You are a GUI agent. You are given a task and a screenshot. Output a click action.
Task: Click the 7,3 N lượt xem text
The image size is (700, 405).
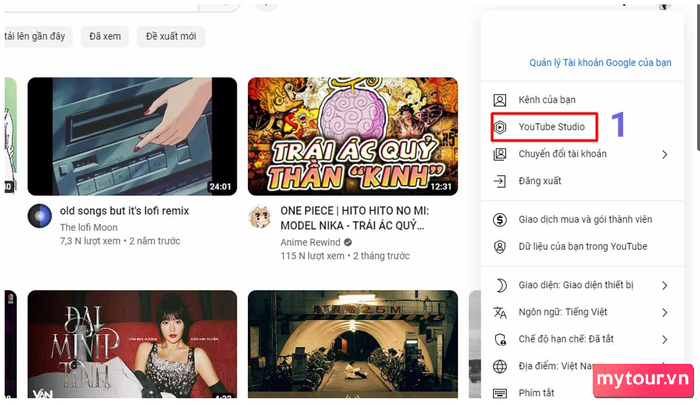tap(90, 241)
